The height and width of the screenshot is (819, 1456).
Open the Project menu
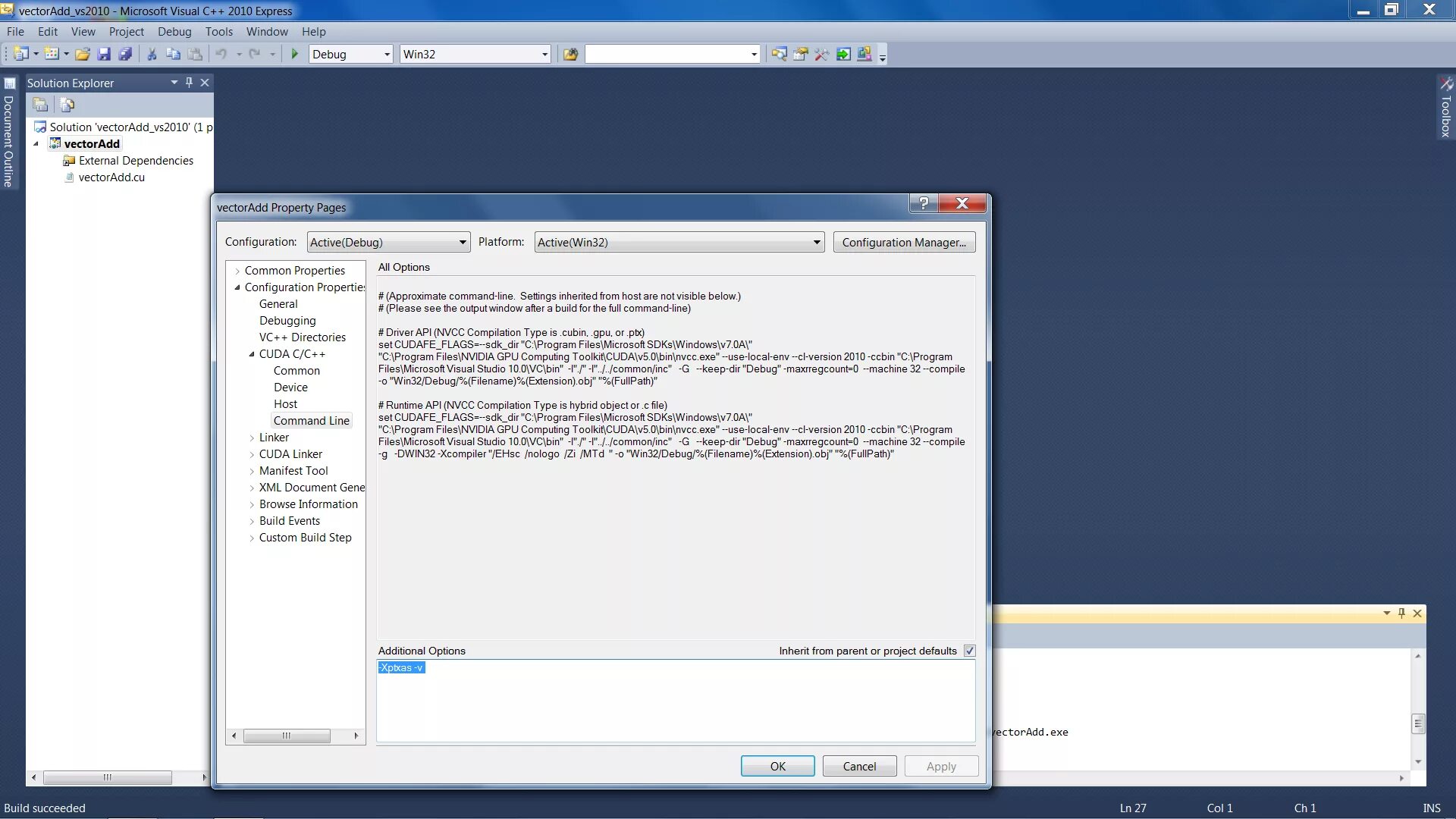click(x=126, y=32)
